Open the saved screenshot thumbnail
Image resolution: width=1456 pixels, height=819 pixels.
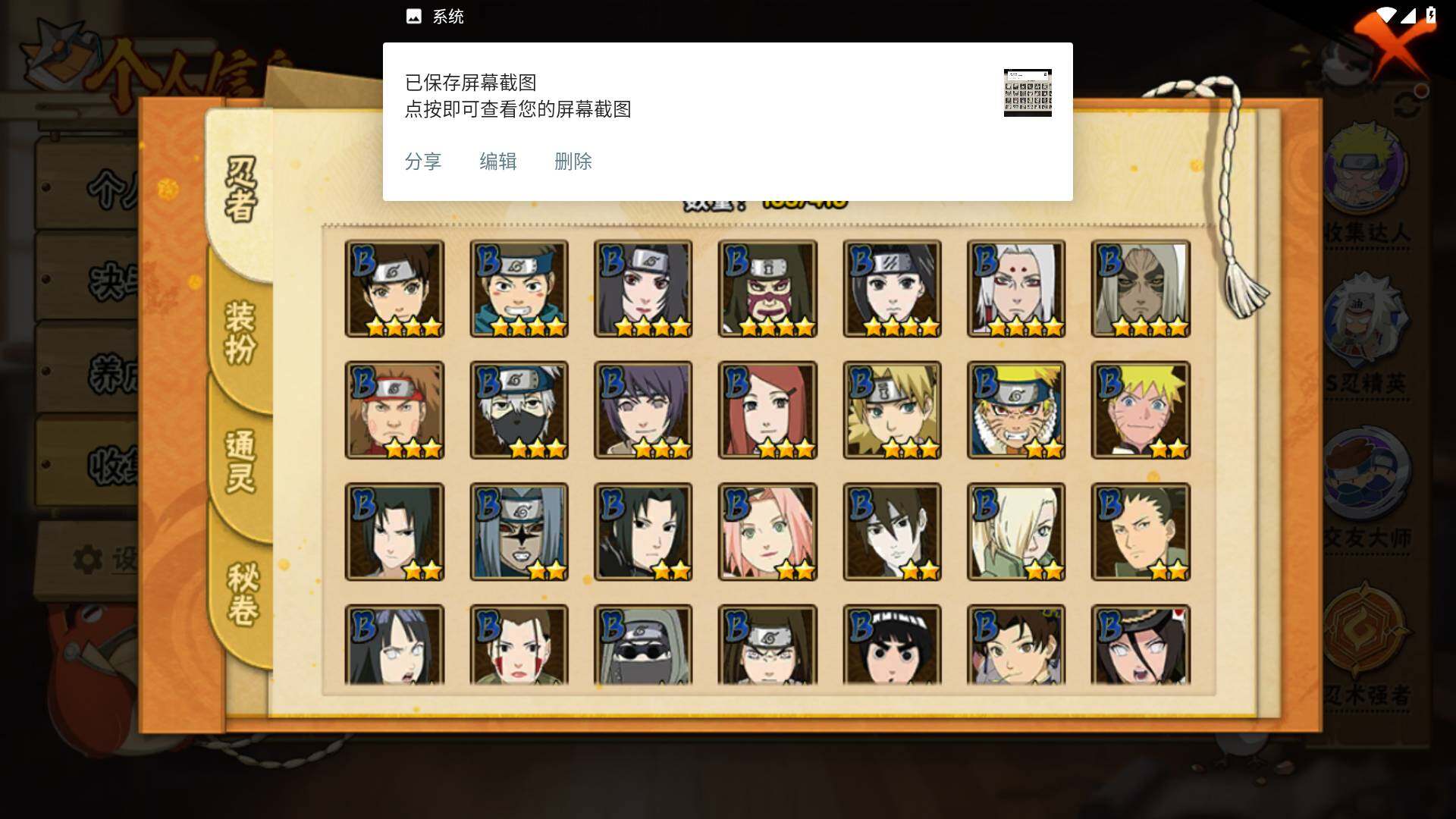(x=1028, y=93)
